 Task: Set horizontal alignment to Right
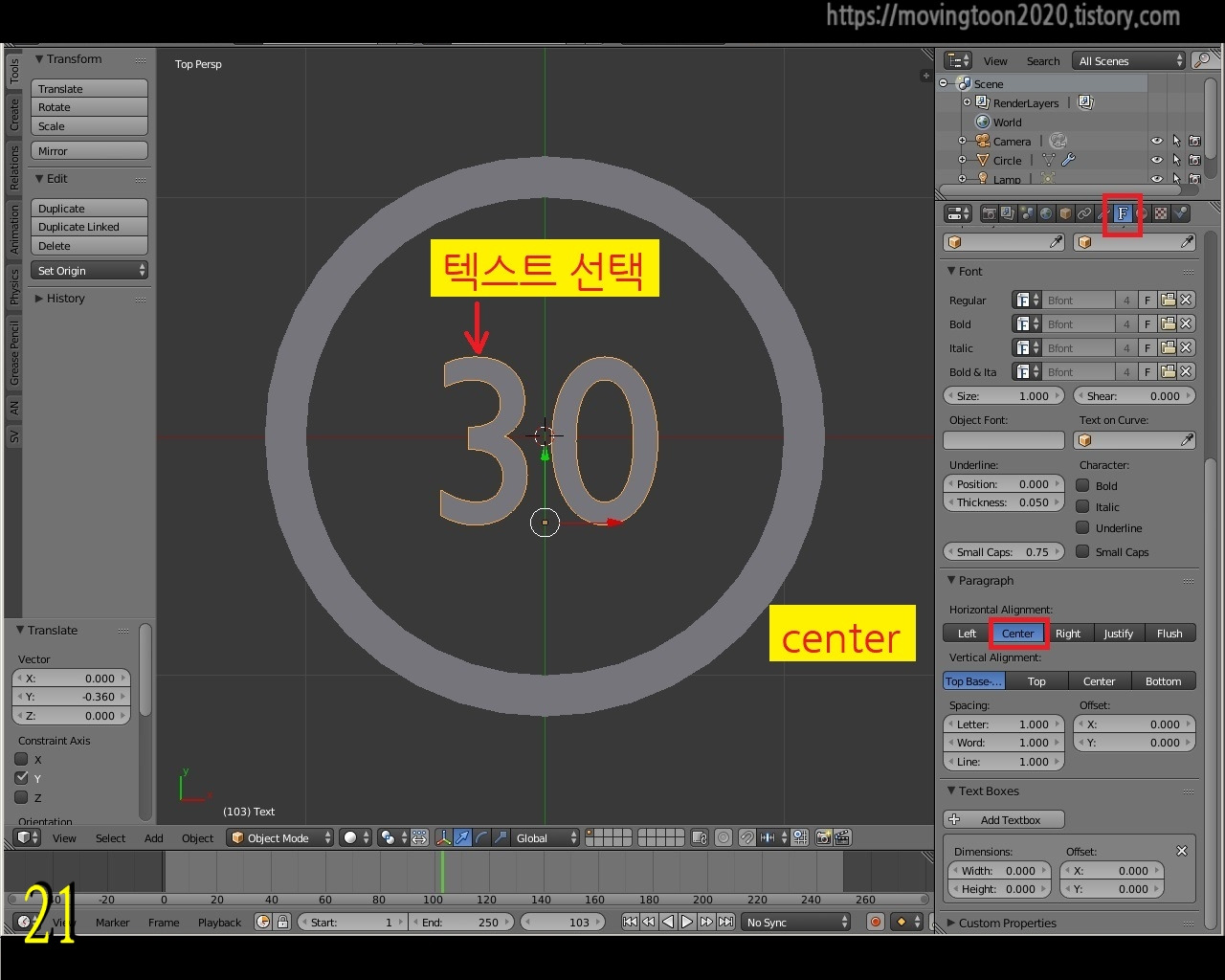(x=1068, y=633)
